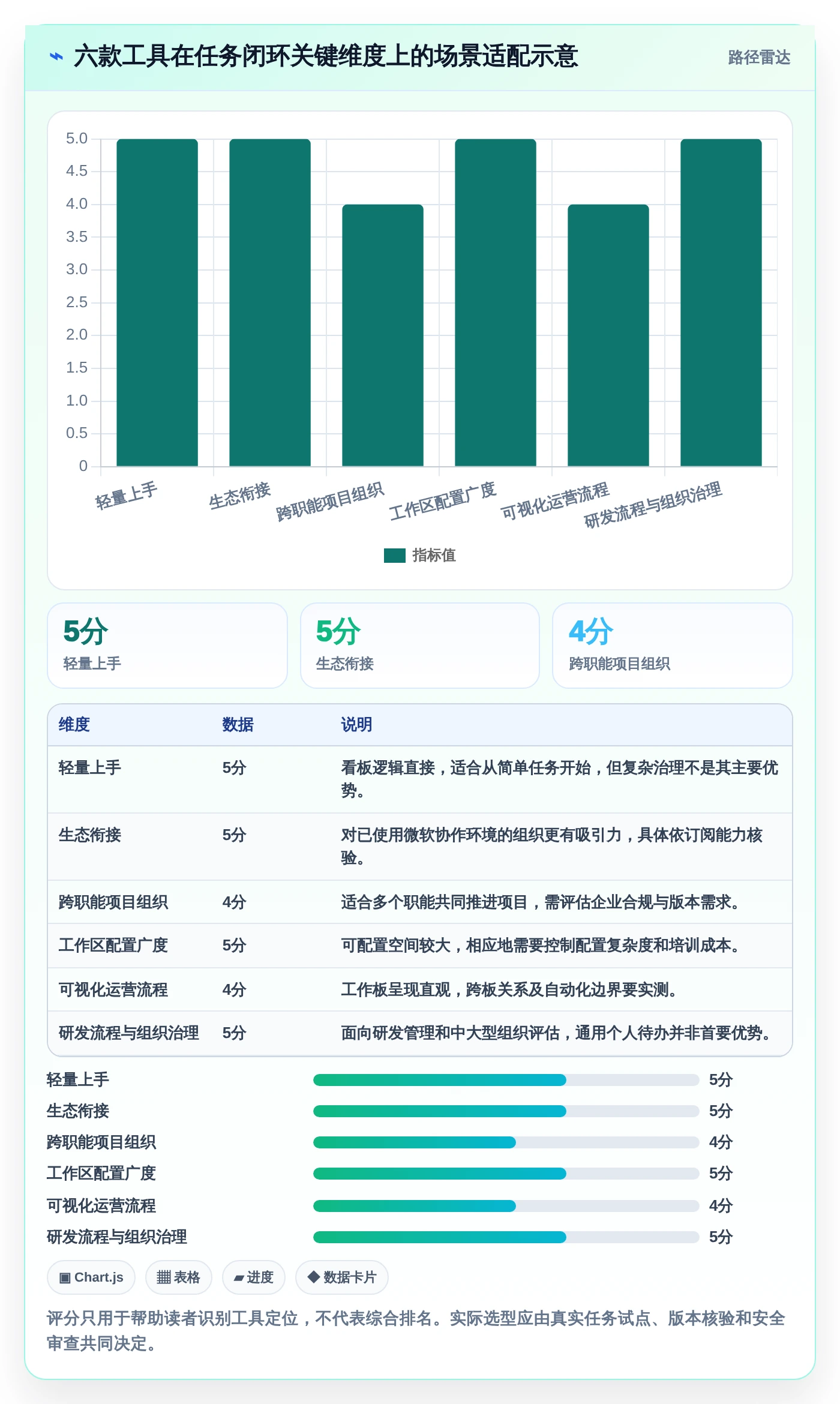840x1404 pixels.
Task: Click the 研发流程与组织治理 bar in the chart
Action: [721, 302]
